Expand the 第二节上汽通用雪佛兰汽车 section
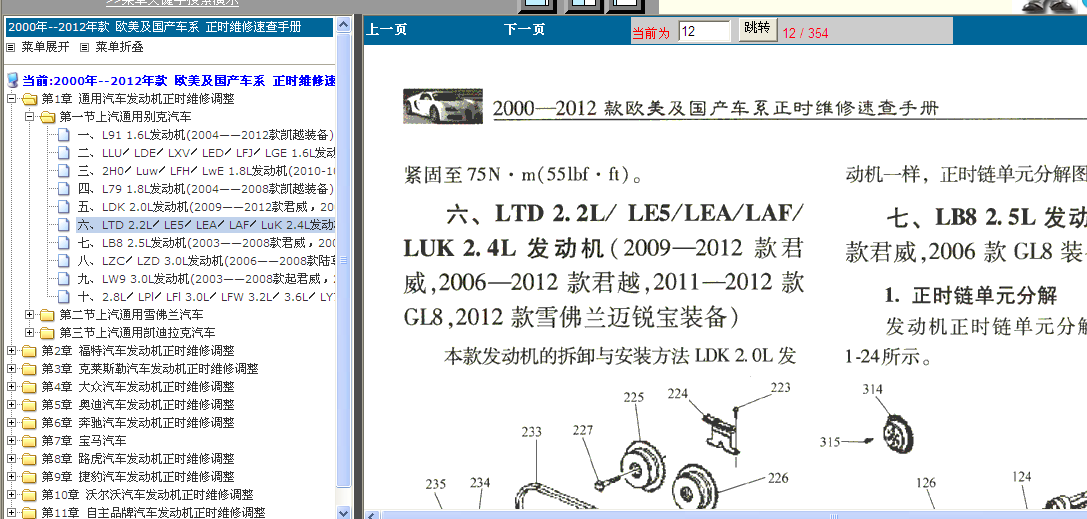The image size is (1087, 519). (x=29, y=315)
